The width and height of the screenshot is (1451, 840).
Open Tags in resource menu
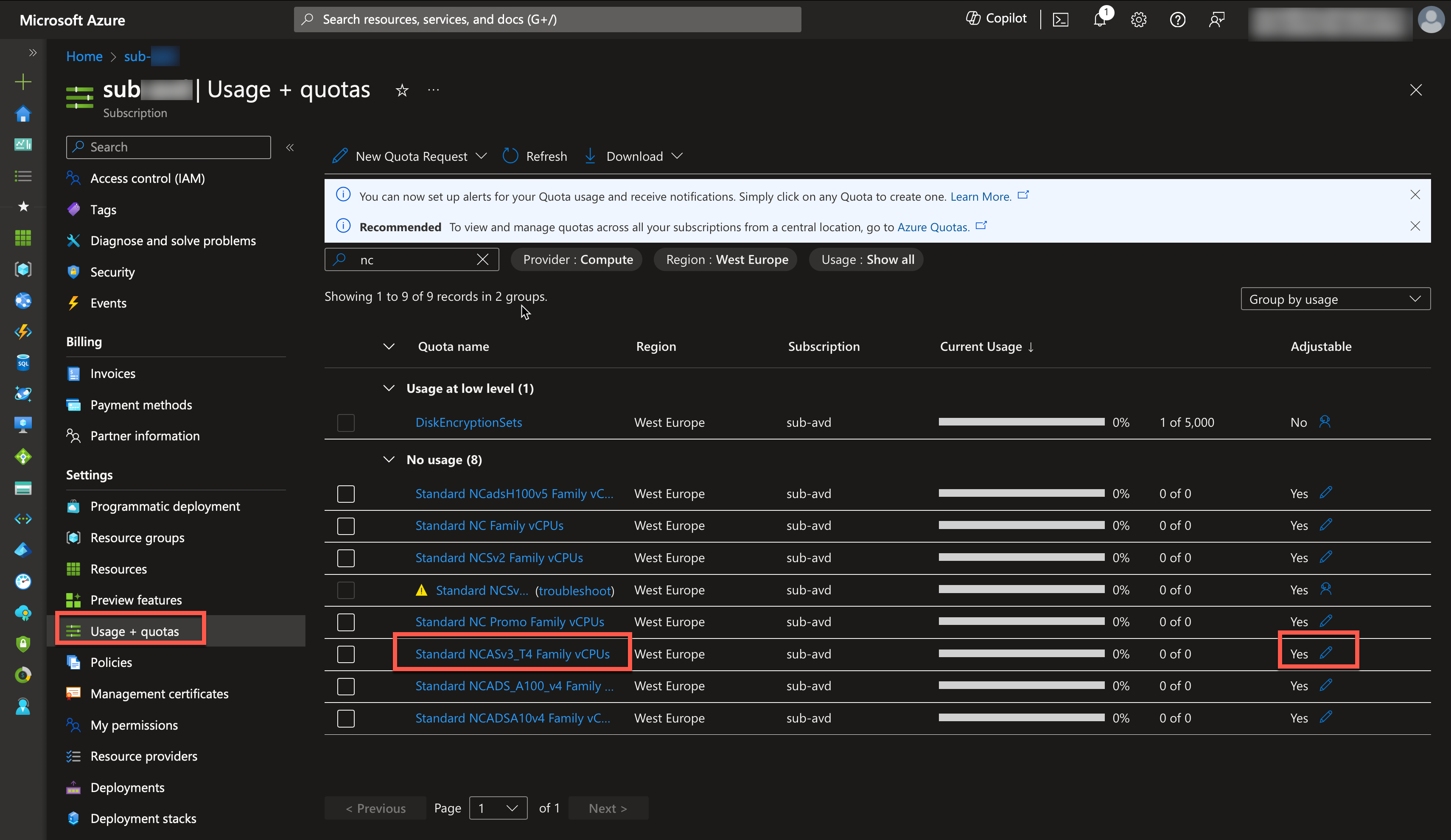pos(103,210)
